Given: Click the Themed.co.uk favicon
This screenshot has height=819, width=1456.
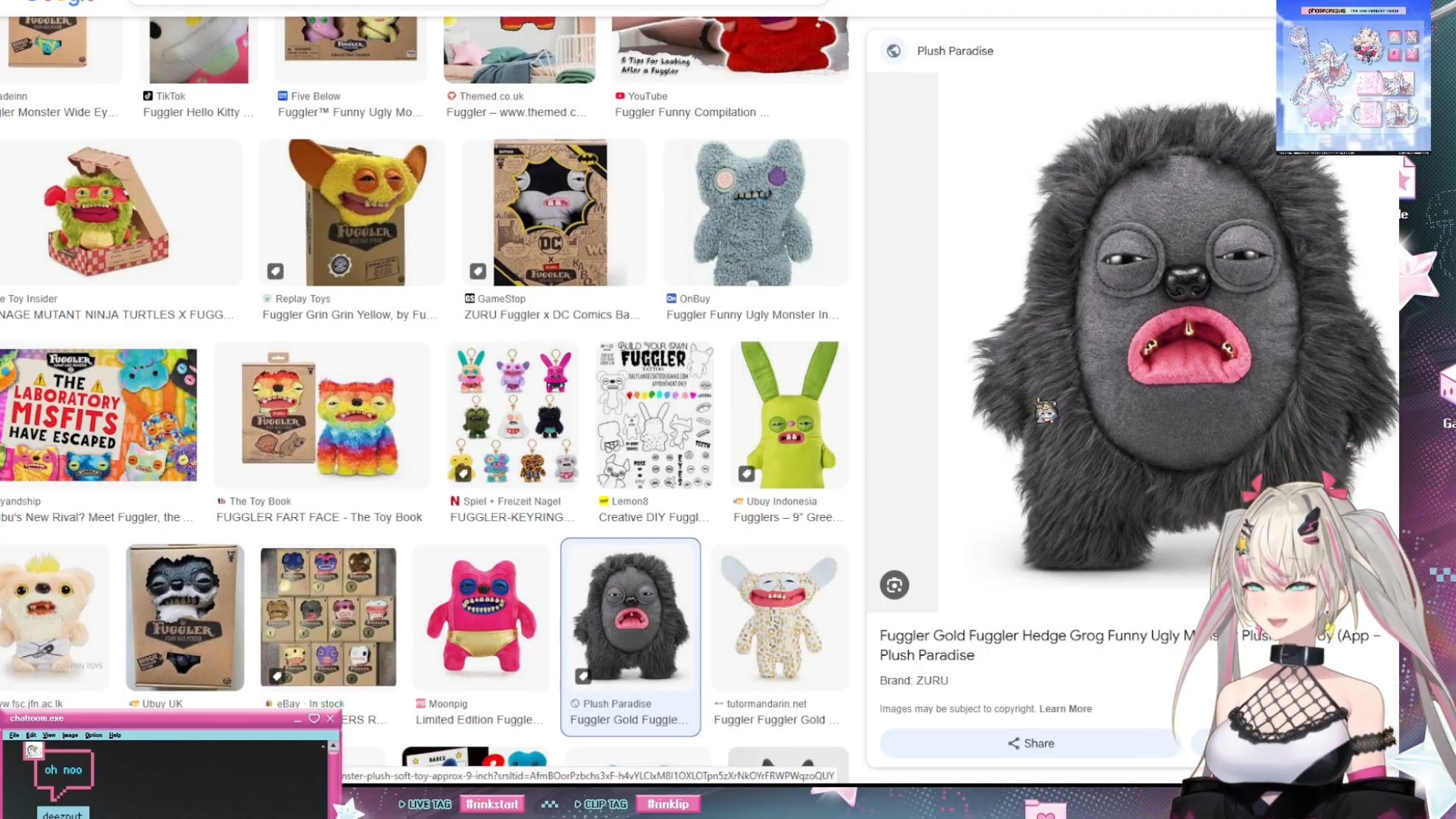Looking at the screenshot, I should pos(452,96).
